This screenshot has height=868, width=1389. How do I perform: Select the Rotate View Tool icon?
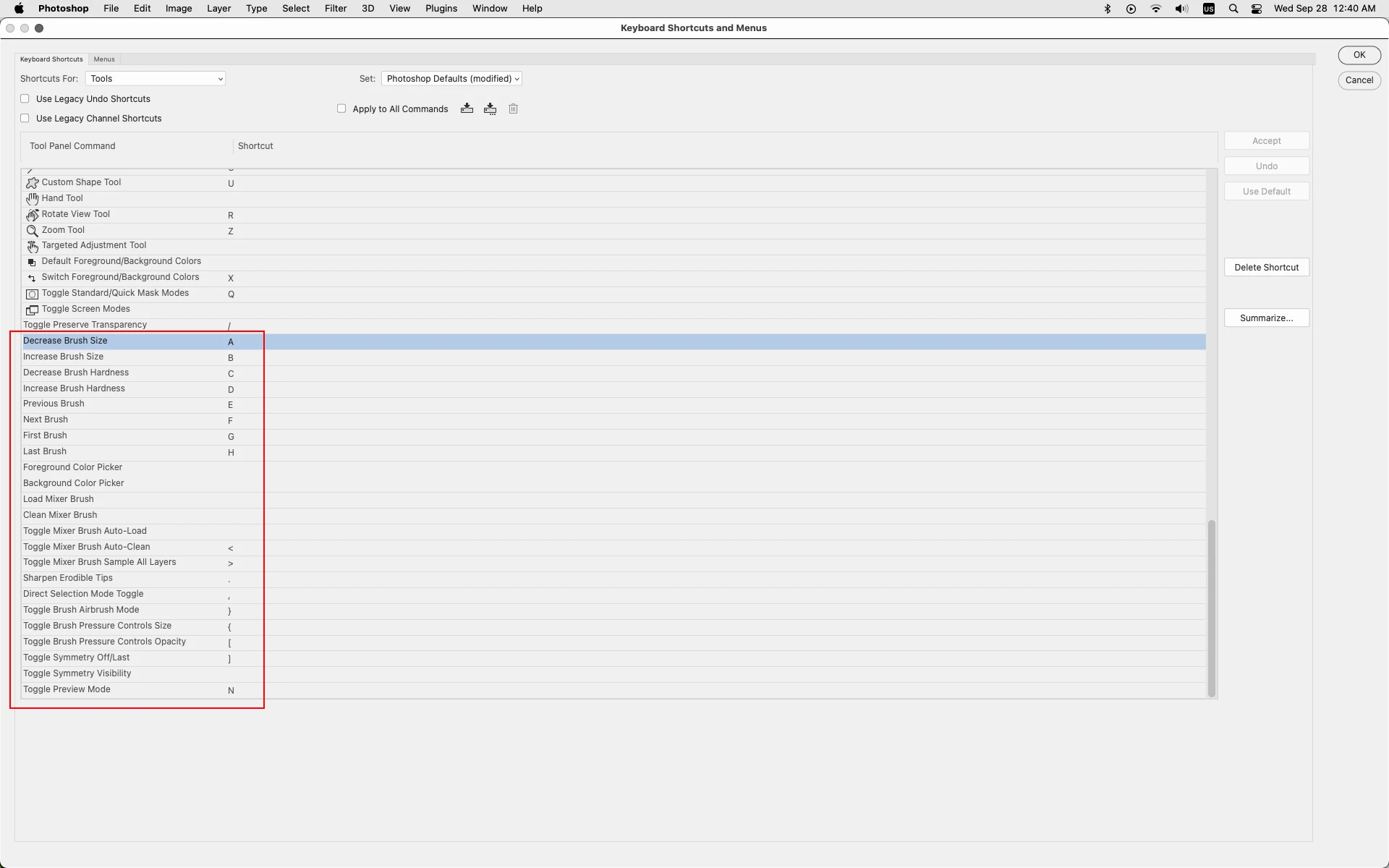tap(32, 215)
